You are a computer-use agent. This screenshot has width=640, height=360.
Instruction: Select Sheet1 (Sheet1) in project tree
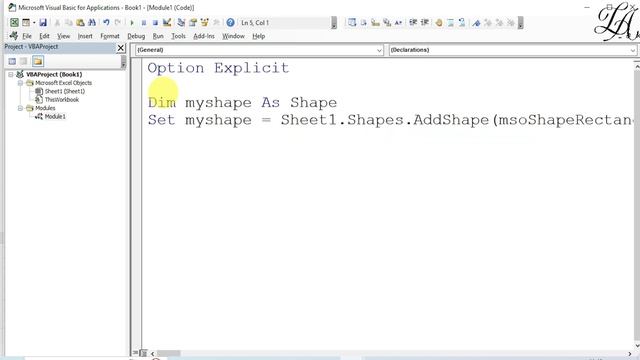point(64,91)
